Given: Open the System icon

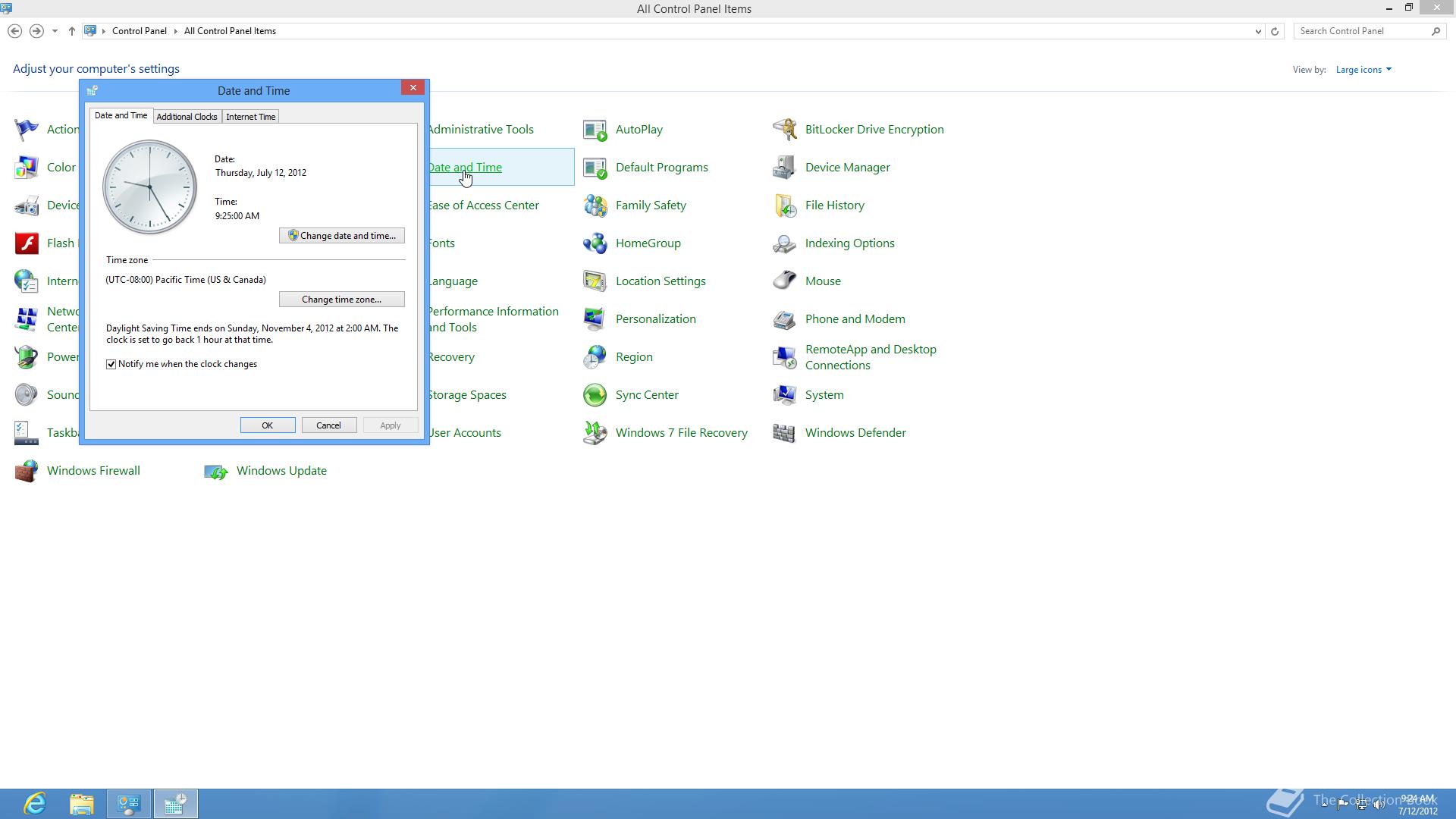Looking at the screenshot, I should (785, 395).
